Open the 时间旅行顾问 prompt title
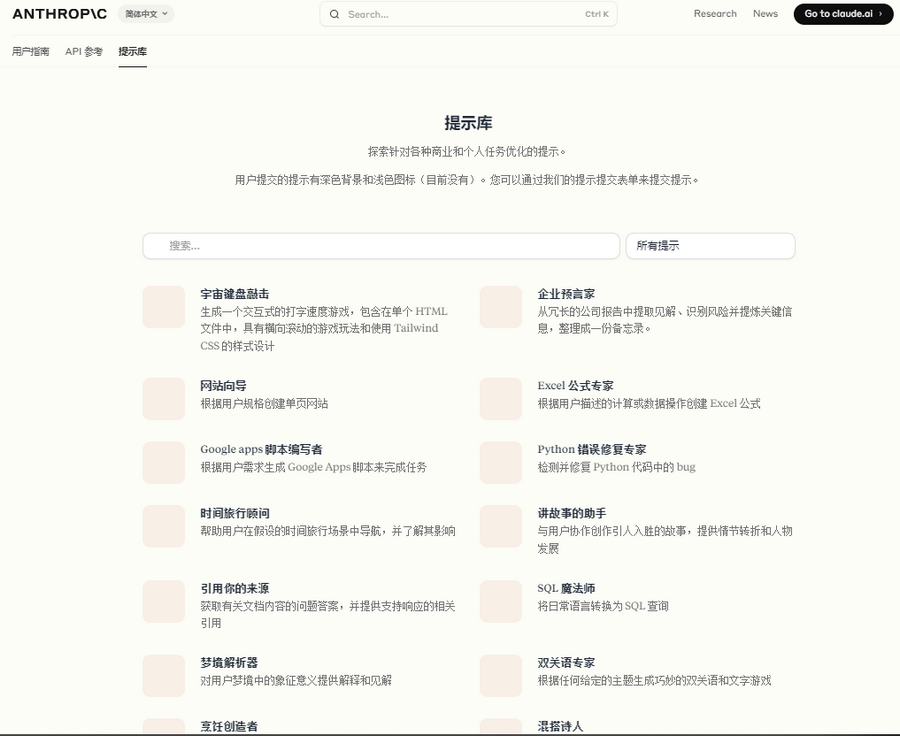900x736 pixels. (235, 513)
